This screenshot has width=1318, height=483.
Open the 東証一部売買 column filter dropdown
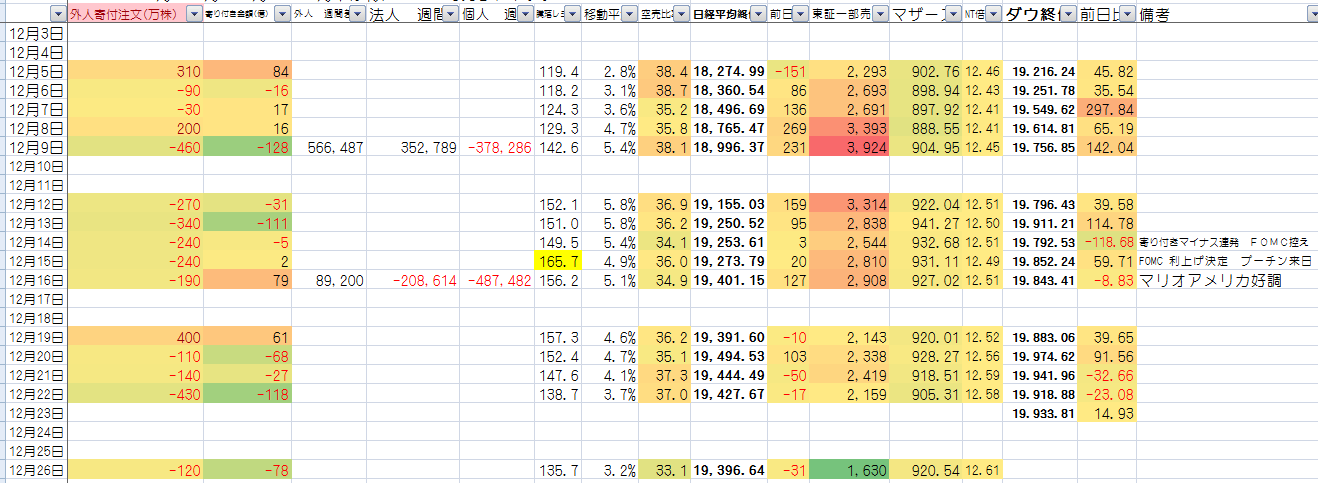[878, 15]
